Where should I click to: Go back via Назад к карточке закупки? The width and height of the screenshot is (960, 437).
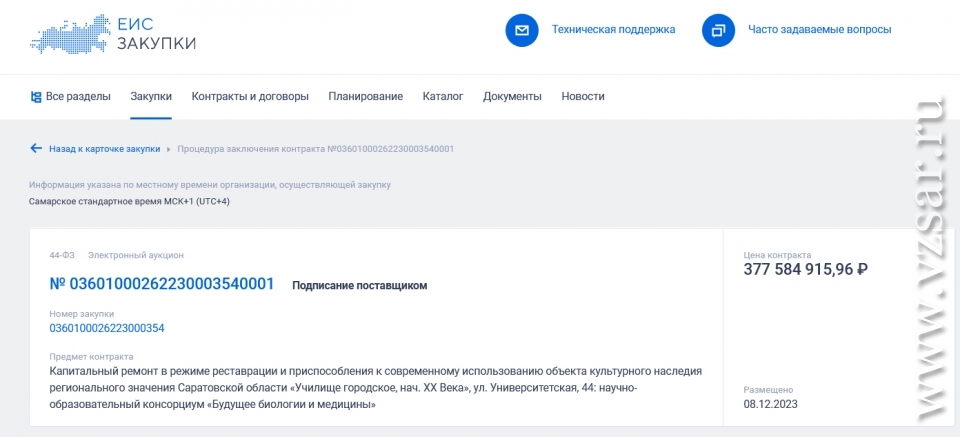pos(104,149)
